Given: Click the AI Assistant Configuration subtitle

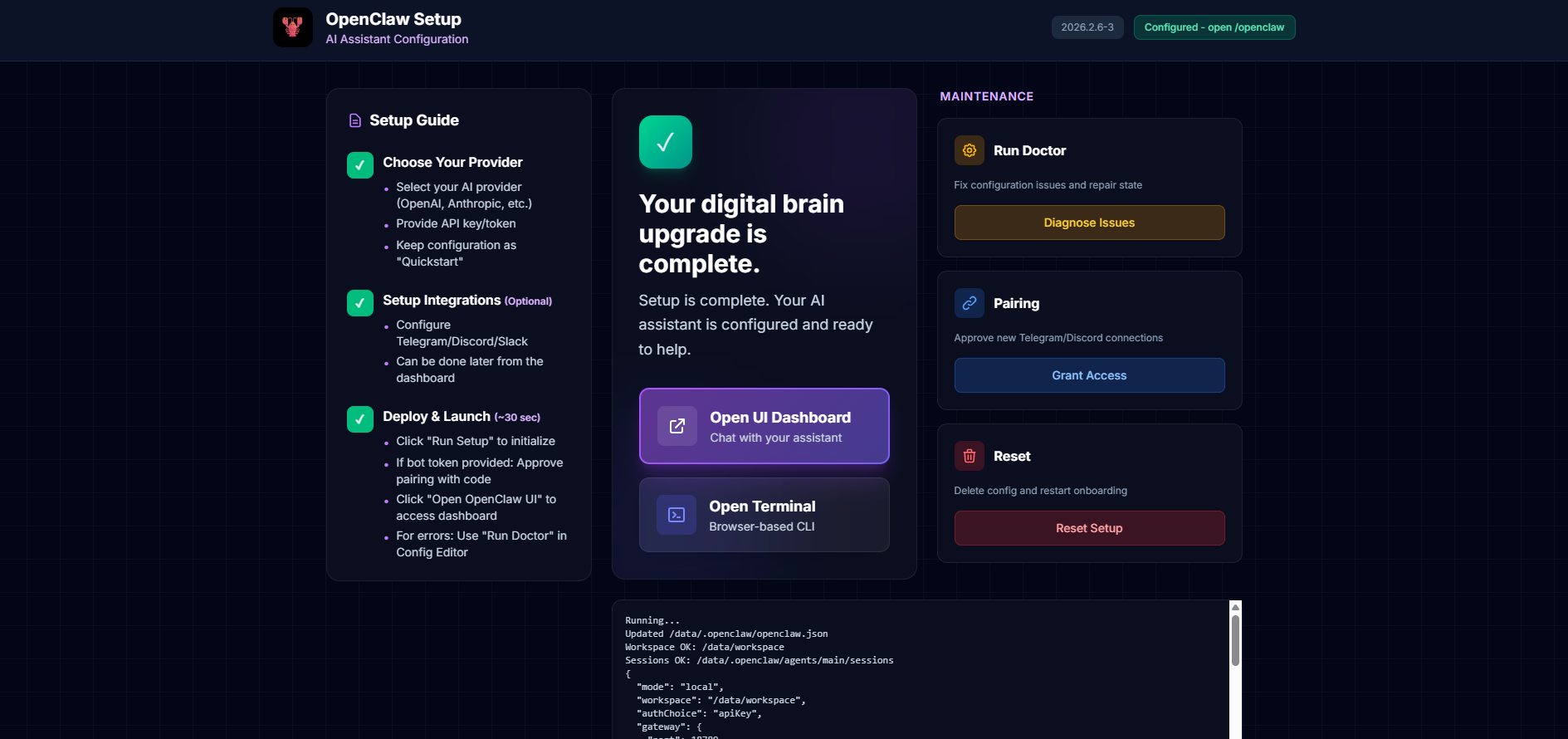Looking at the screenshot, I should tap(397, 39).
